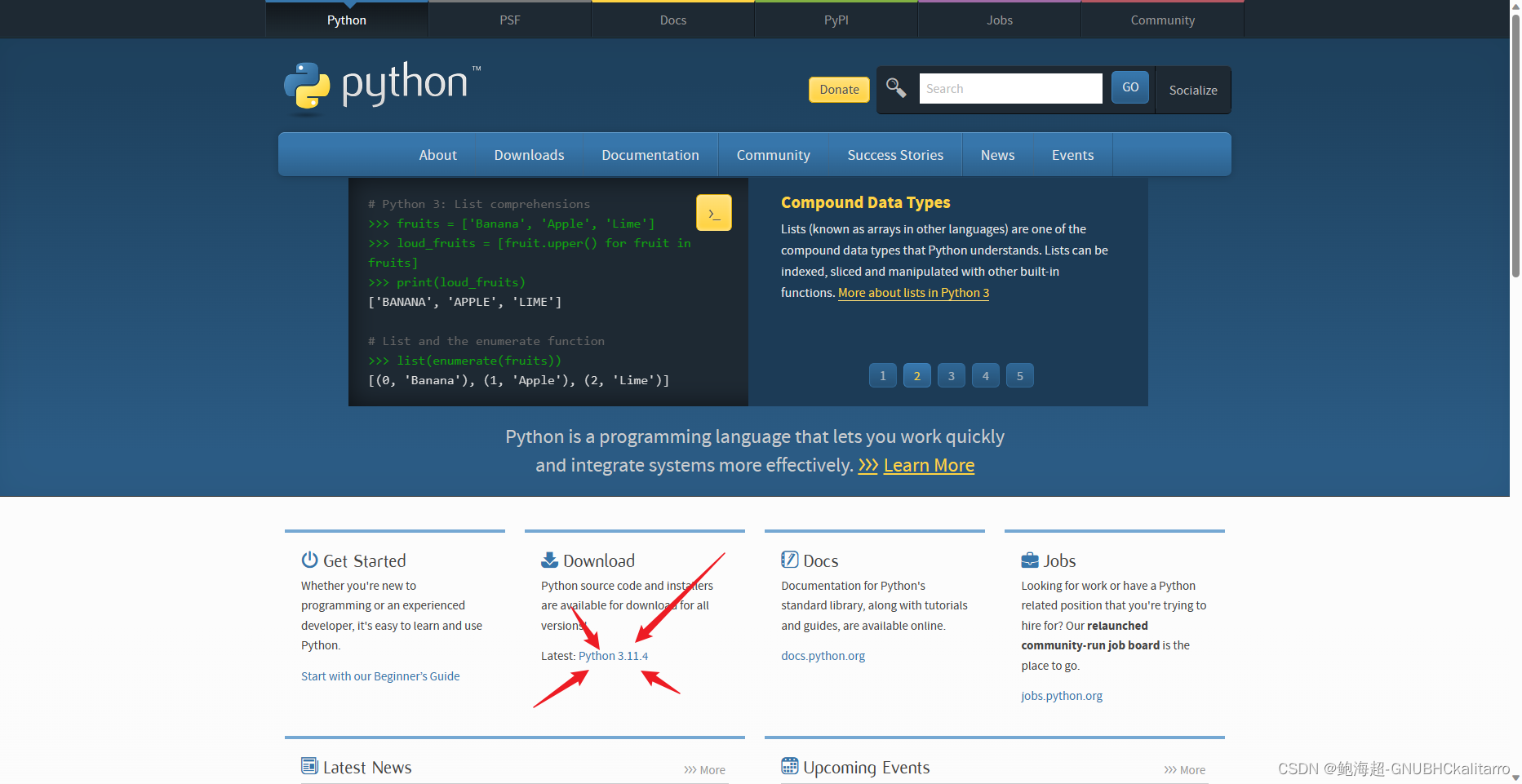The image size is (1522, 784).
Task: Click the Compound Data Types heading
Action: 866,202
